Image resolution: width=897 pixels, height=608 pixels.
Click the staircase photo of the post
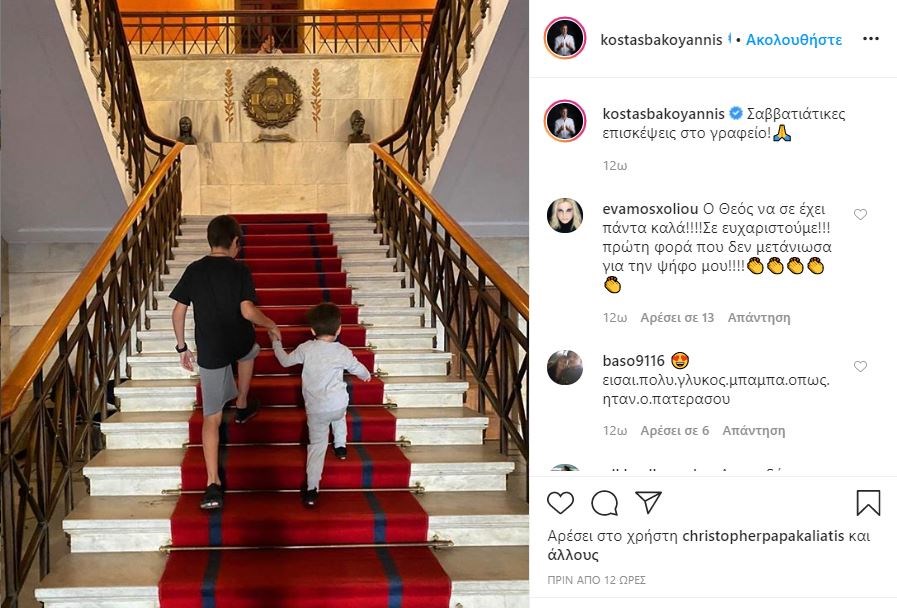264,304
